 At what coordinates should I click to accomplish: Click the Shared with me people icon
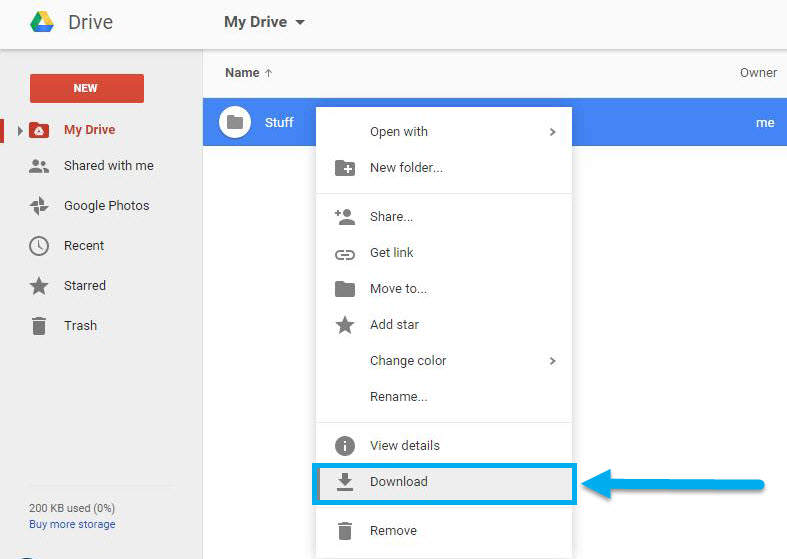pos(39,166)
